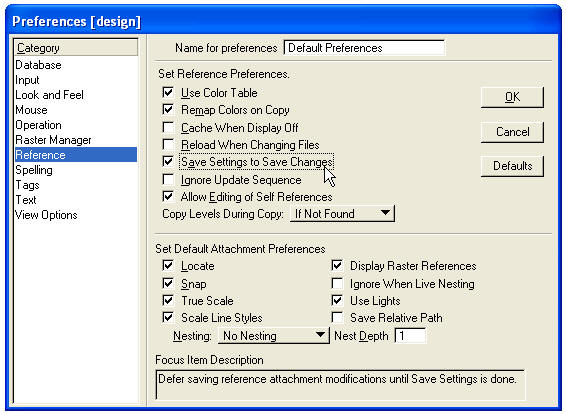Check the Save Relative Path option
This screenshot has width=566, height=414.
[337, 318]
